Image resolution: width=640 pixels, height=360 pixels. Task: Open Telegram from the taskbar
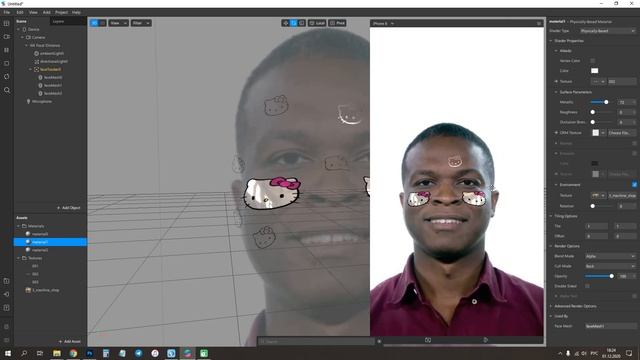tap(138, 353)
